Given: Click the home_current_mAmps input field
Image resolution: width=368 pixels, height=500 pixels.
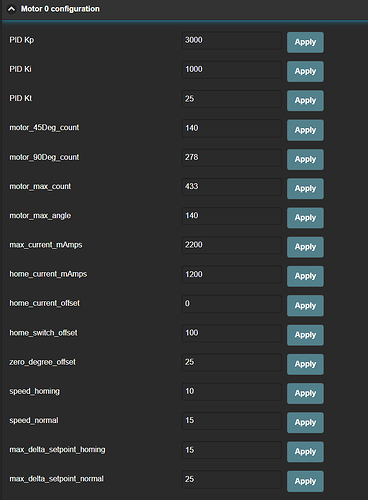Looking at the screenshot, I should (232, 274).
